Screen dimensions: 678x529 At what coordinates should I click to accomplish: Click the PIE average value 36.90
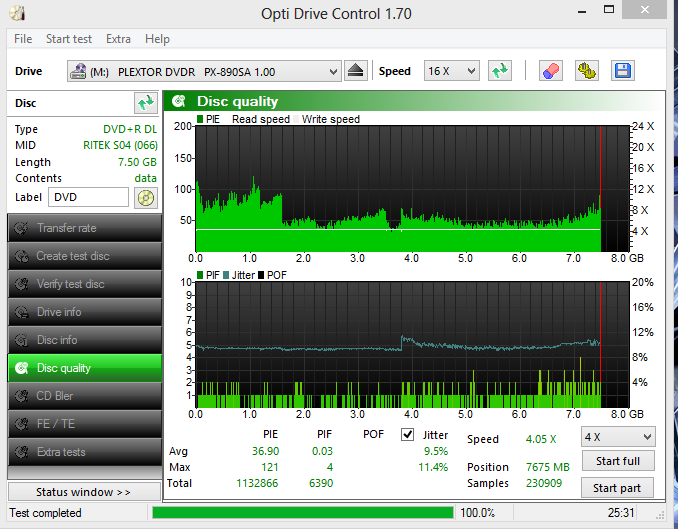tap(265, 451)
